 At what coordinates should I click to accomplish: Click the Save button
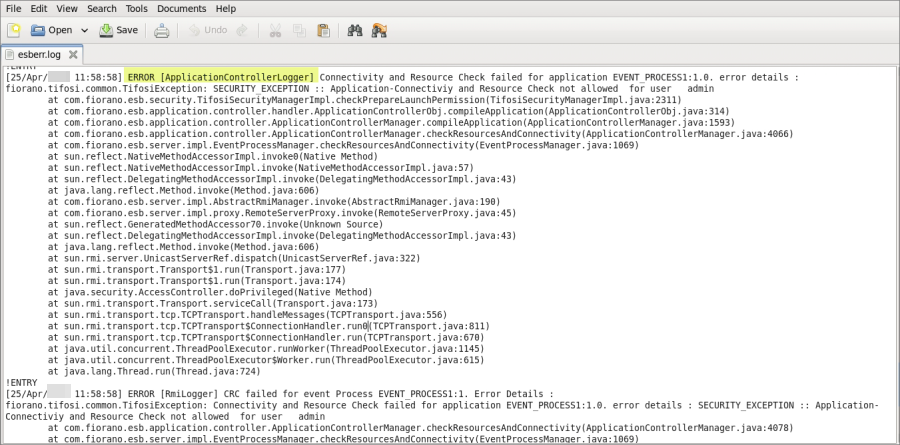[118, 30]
